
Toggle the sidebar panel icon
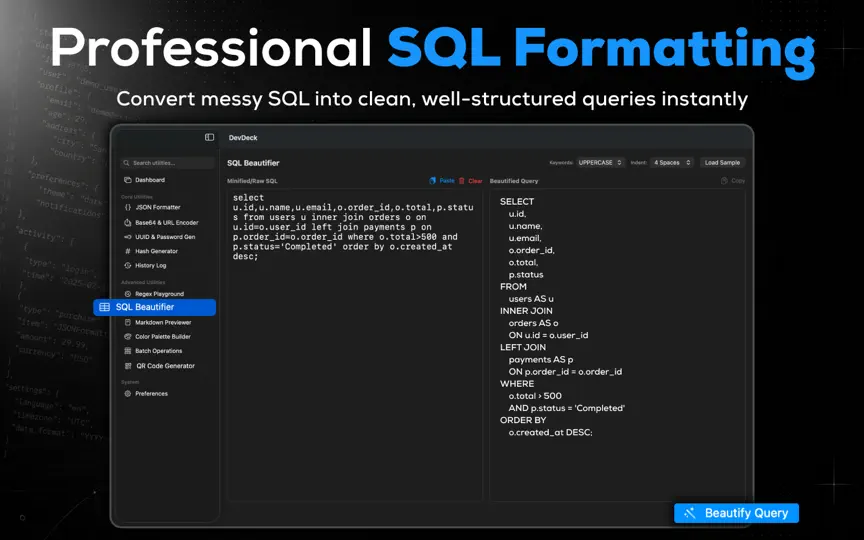coord(209,137)
